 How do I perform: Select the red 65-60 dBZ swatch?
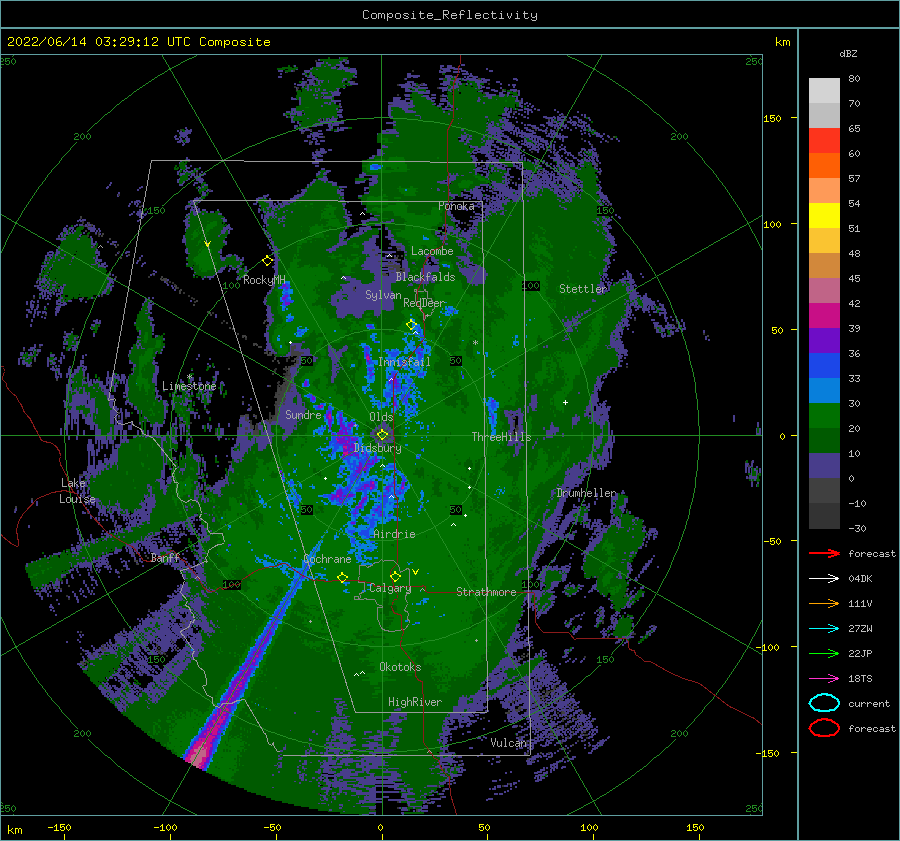pyautogui.click(x=824, y=141)
